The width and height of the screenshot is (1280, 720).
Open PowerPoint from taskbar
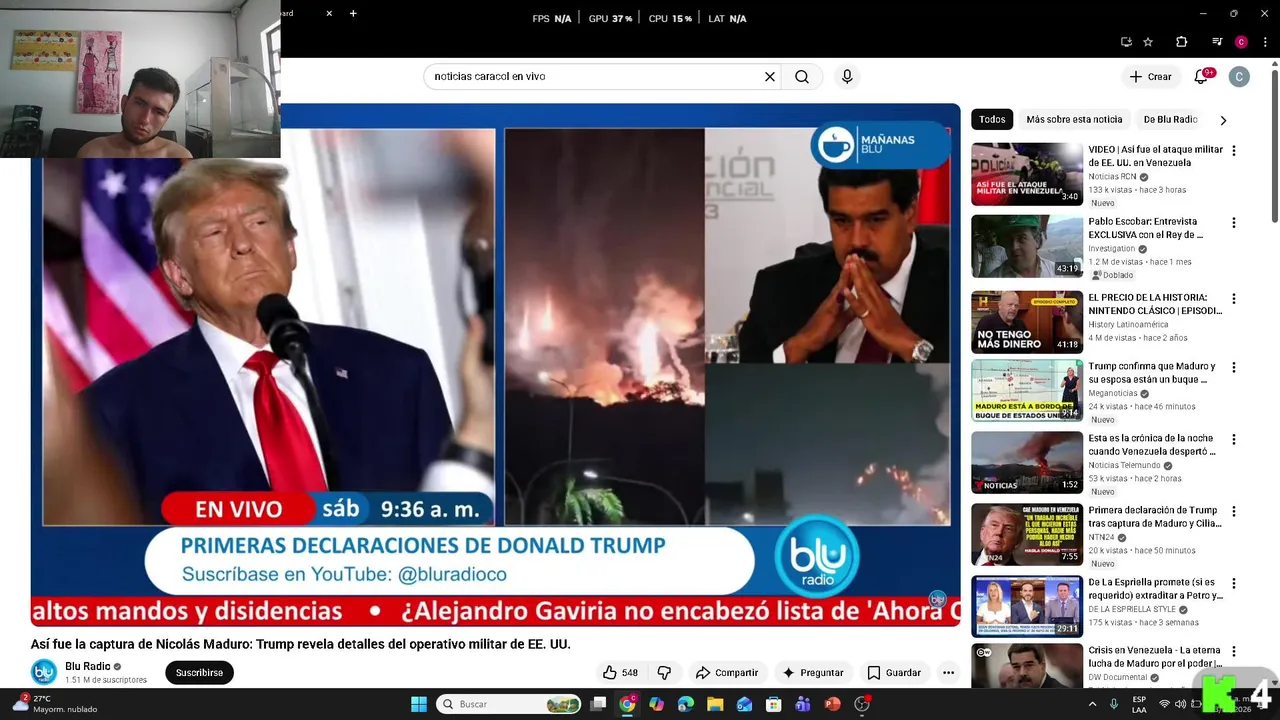tap(832, 704)
